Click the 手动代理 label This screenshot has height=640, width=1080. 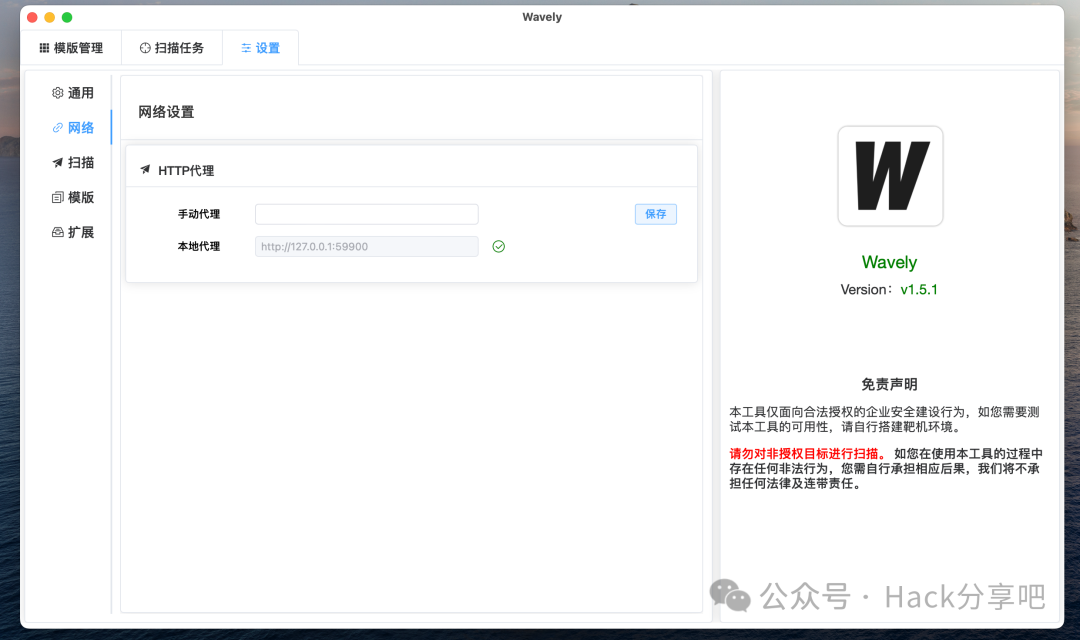(x=199, y=214)
